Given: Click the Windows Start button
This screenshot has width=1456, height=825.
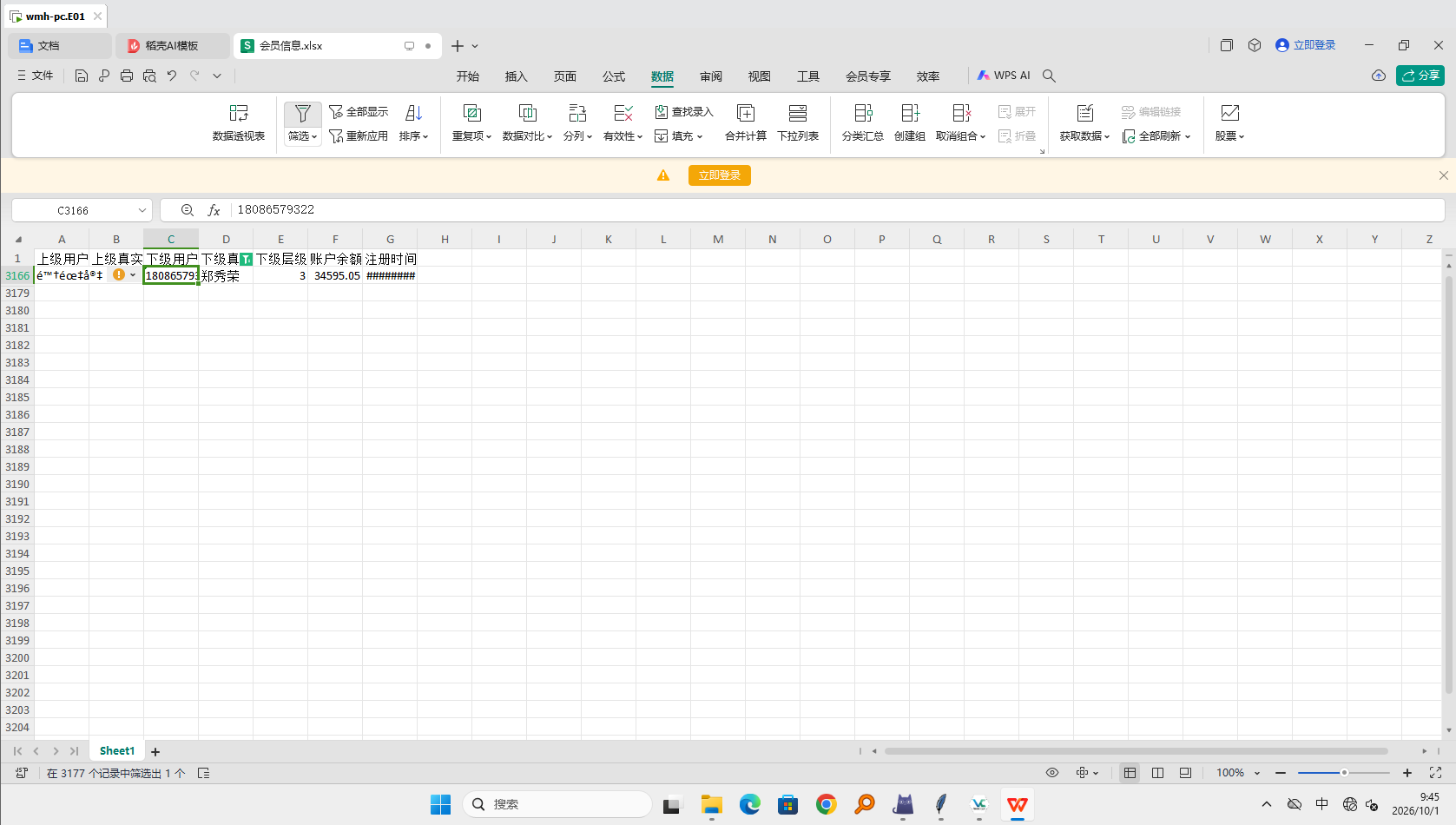Looking at the screenshot, I should 441,805.
